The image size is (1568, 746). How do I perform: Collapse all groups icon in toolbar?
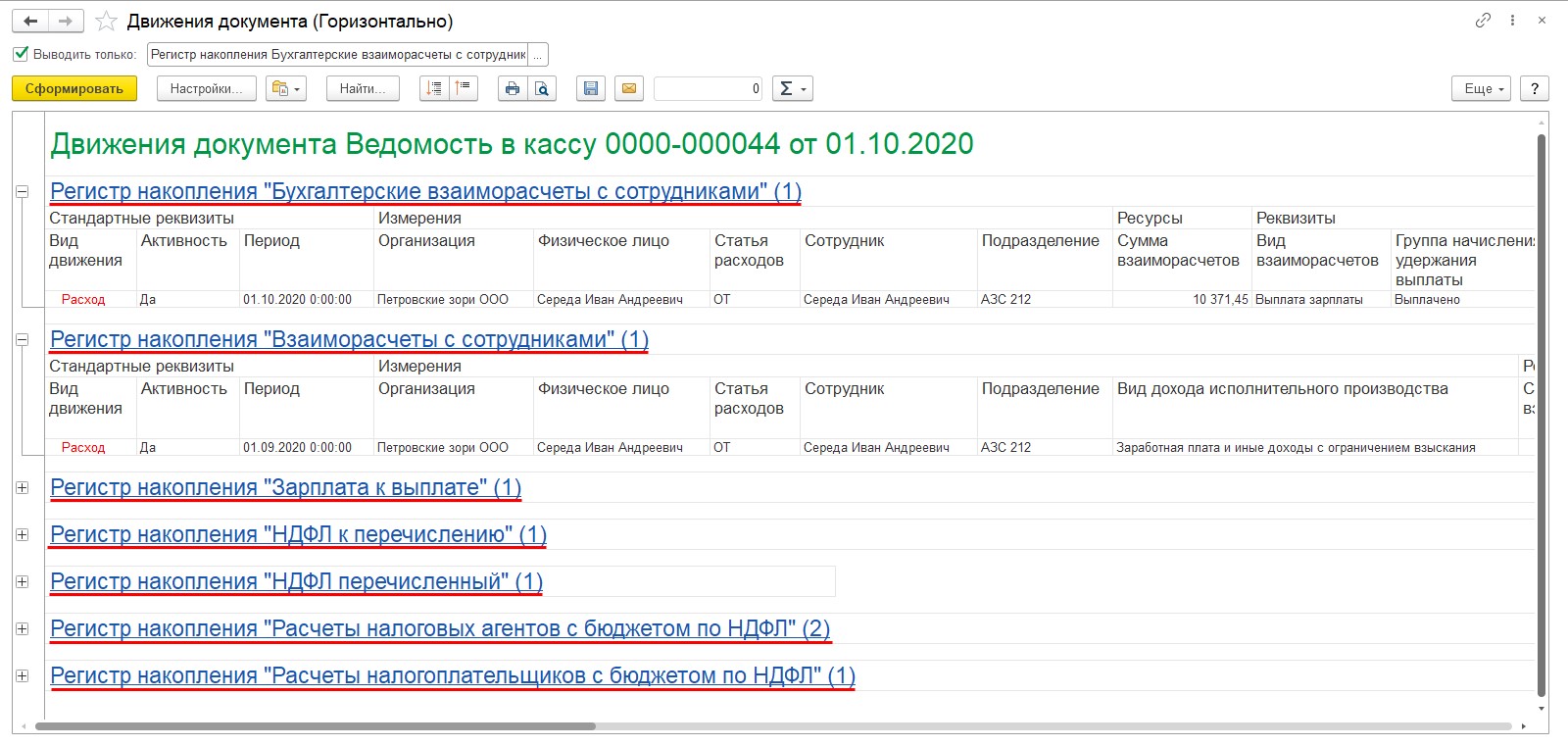click(464, 88)
